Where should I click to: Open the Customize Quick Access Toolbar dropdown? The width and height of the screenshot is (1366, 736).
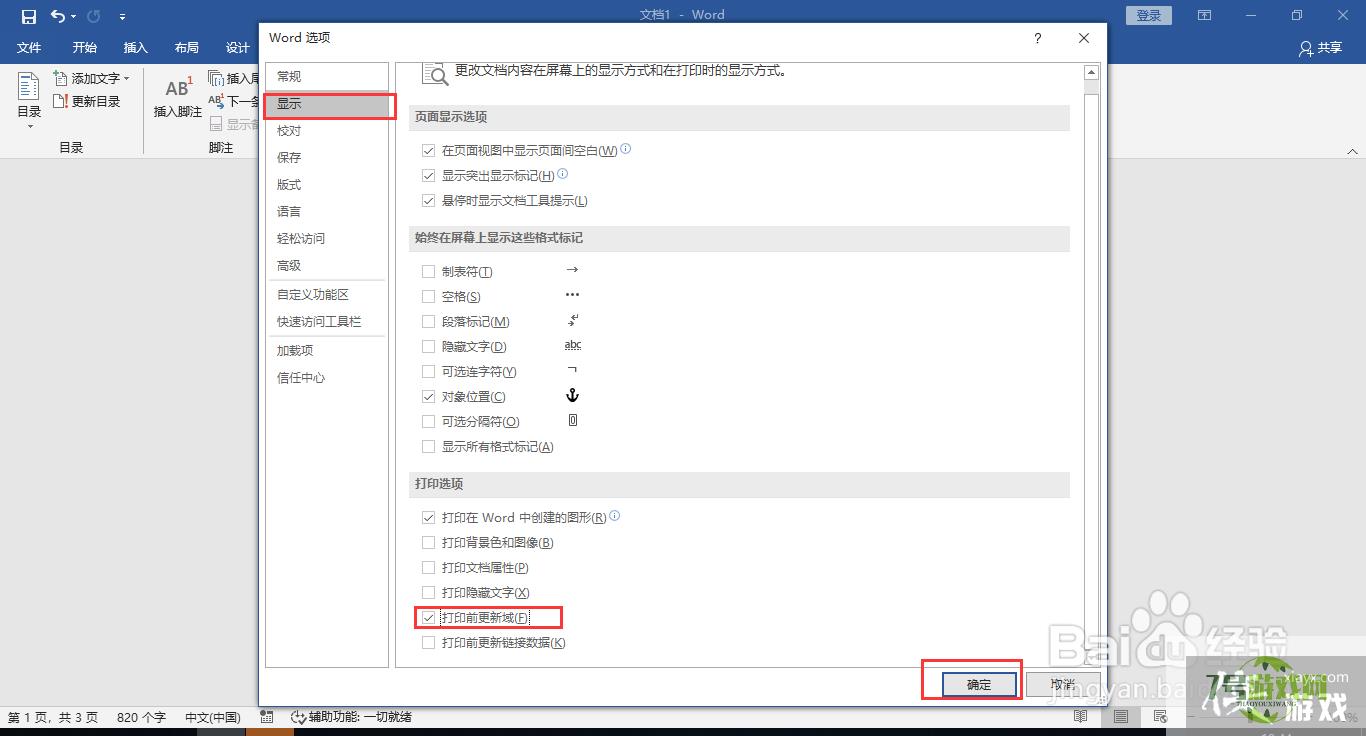[x=122, y=17]
